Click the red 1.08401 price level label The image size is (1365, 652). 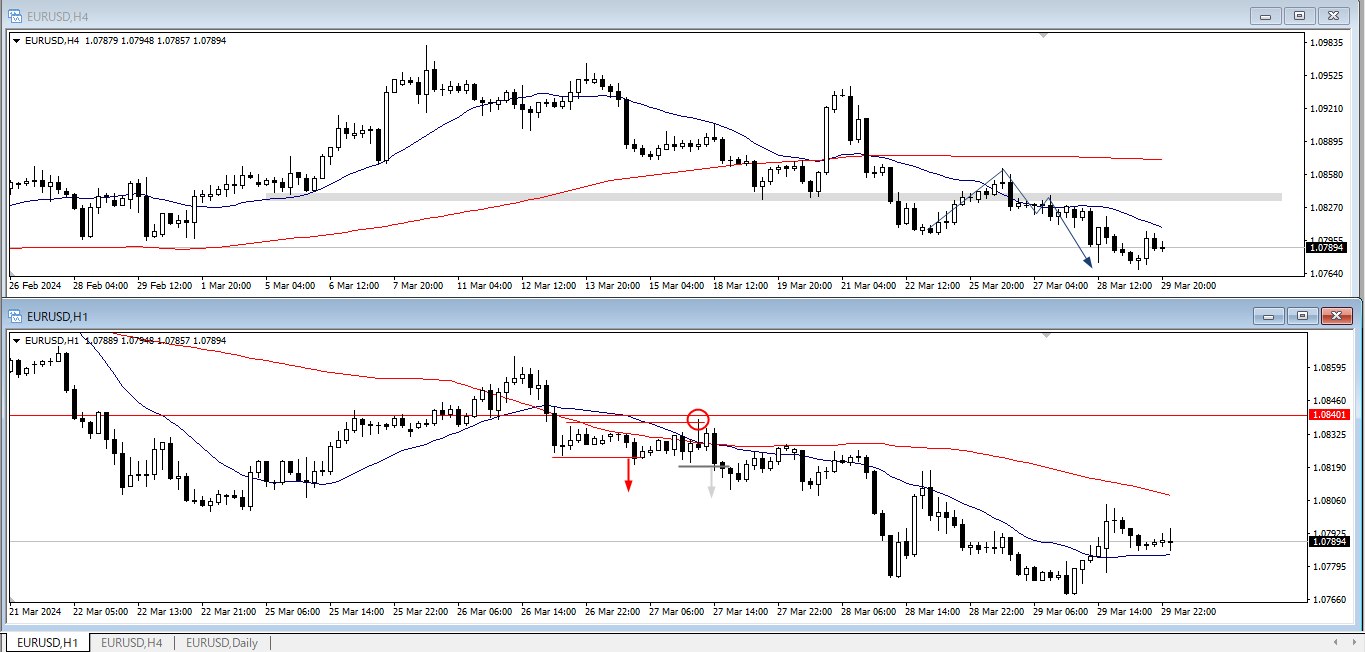pyautogui.click(x=1329, y=415)
